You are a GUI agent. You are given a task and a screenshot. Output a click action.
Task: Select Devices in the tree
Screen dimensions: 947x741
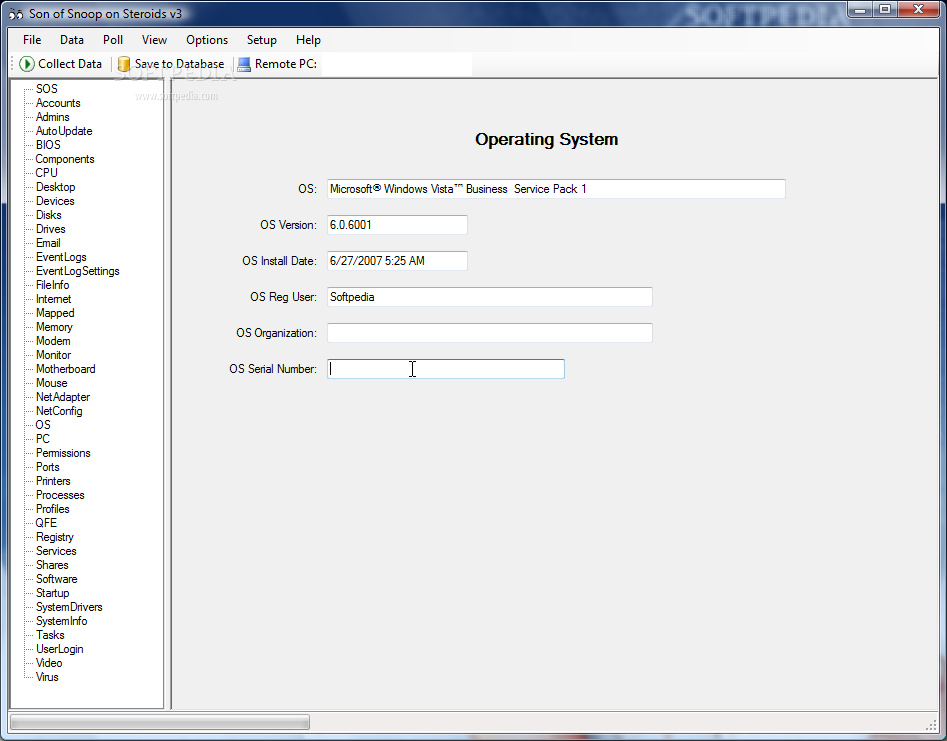[55, 201]
